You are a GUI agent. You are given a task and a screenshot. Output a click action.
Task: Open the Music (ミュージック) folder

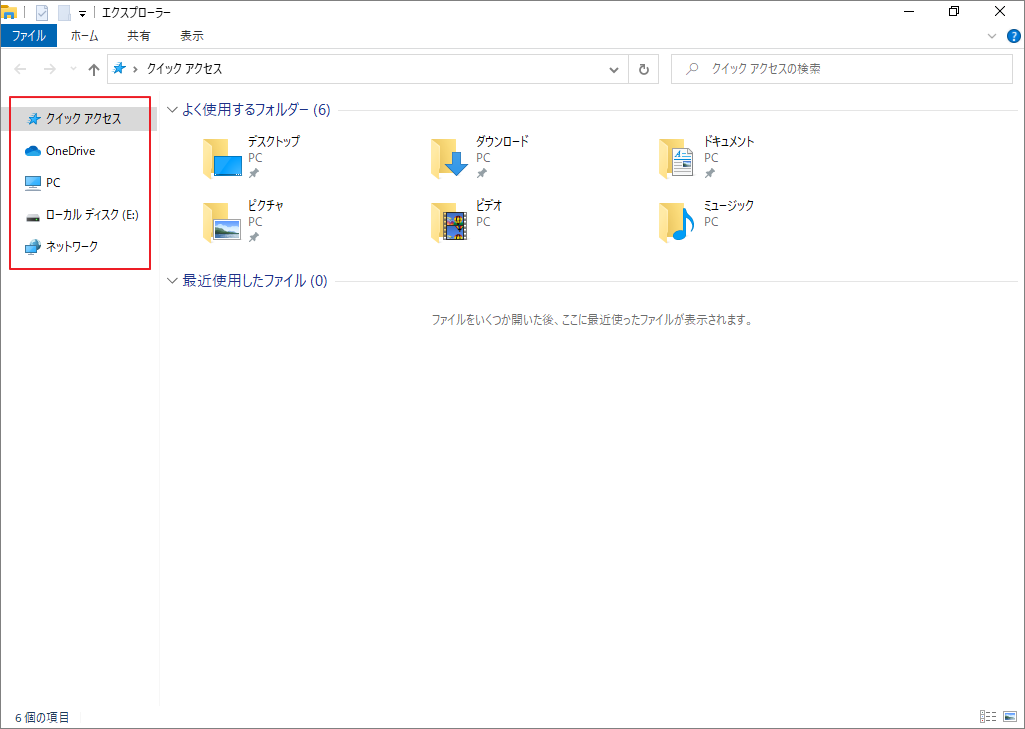pos(677,222)
